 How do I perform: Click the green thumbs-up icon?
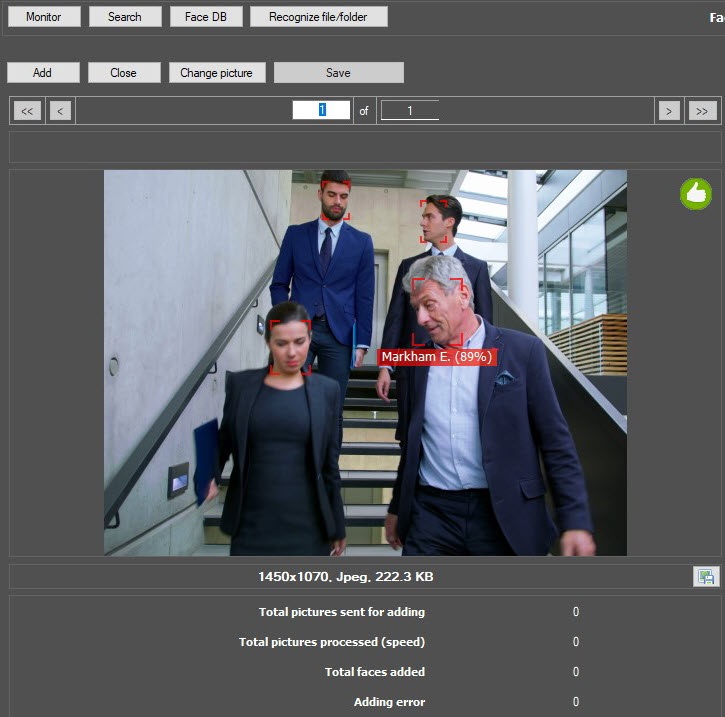[x=695, y=194]
